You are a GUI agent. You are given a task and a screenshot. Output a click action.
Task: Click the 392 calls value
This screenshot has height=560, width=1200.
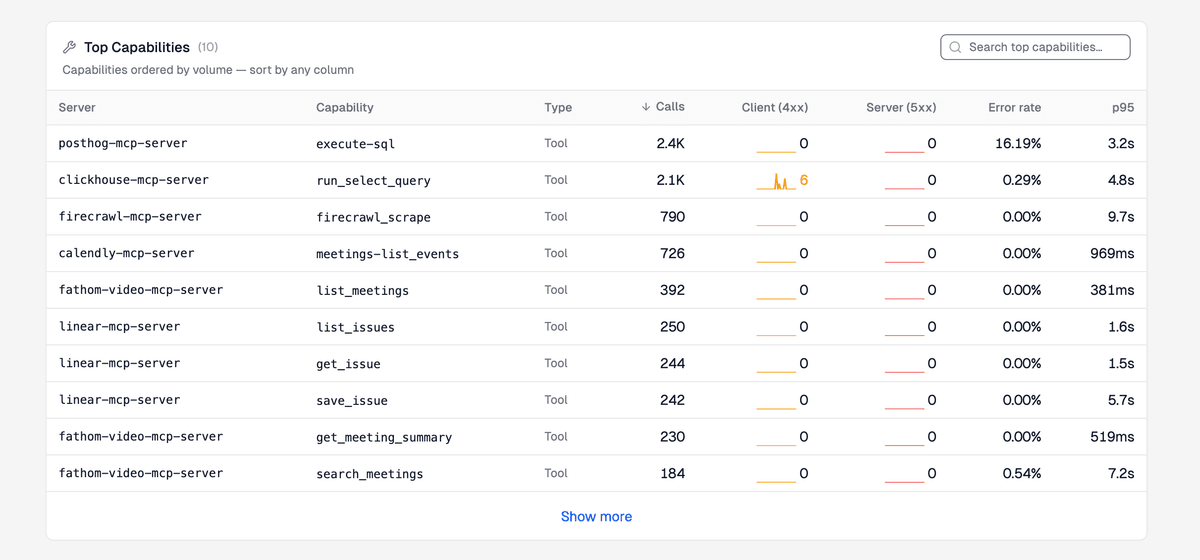point(673,289)
